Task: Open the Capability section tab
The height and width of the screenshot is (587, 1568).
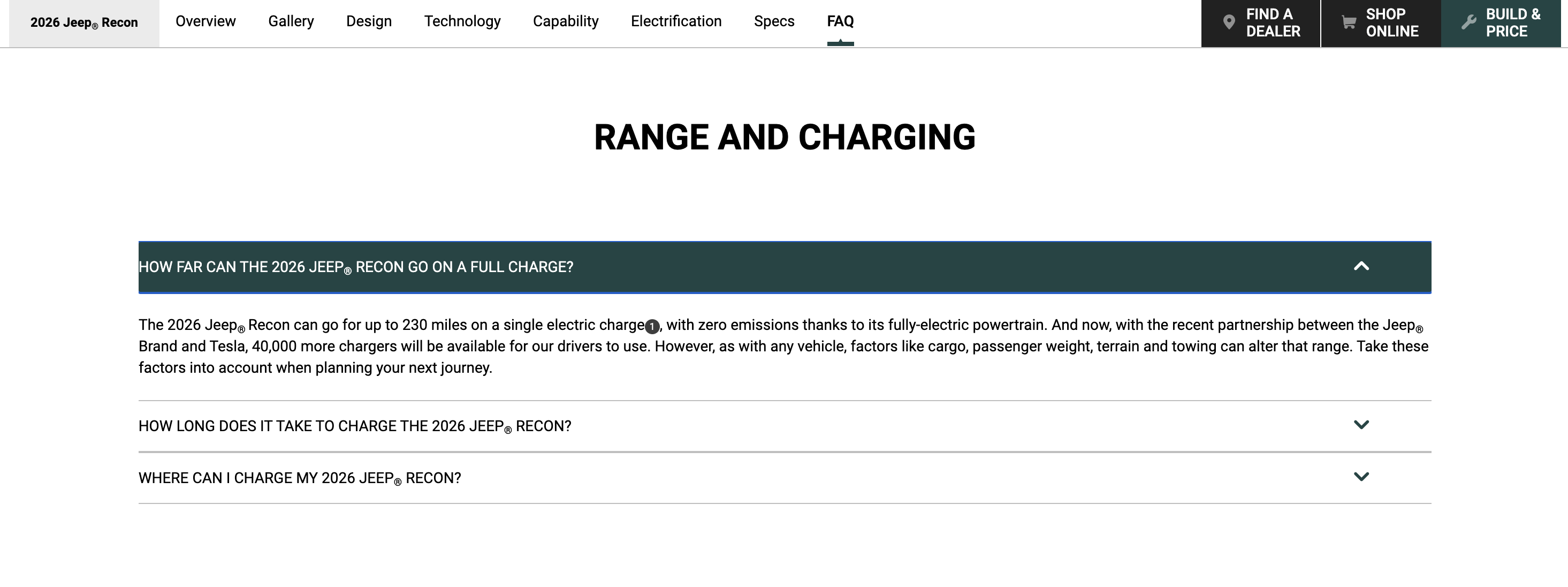Action: click(566, 21)
